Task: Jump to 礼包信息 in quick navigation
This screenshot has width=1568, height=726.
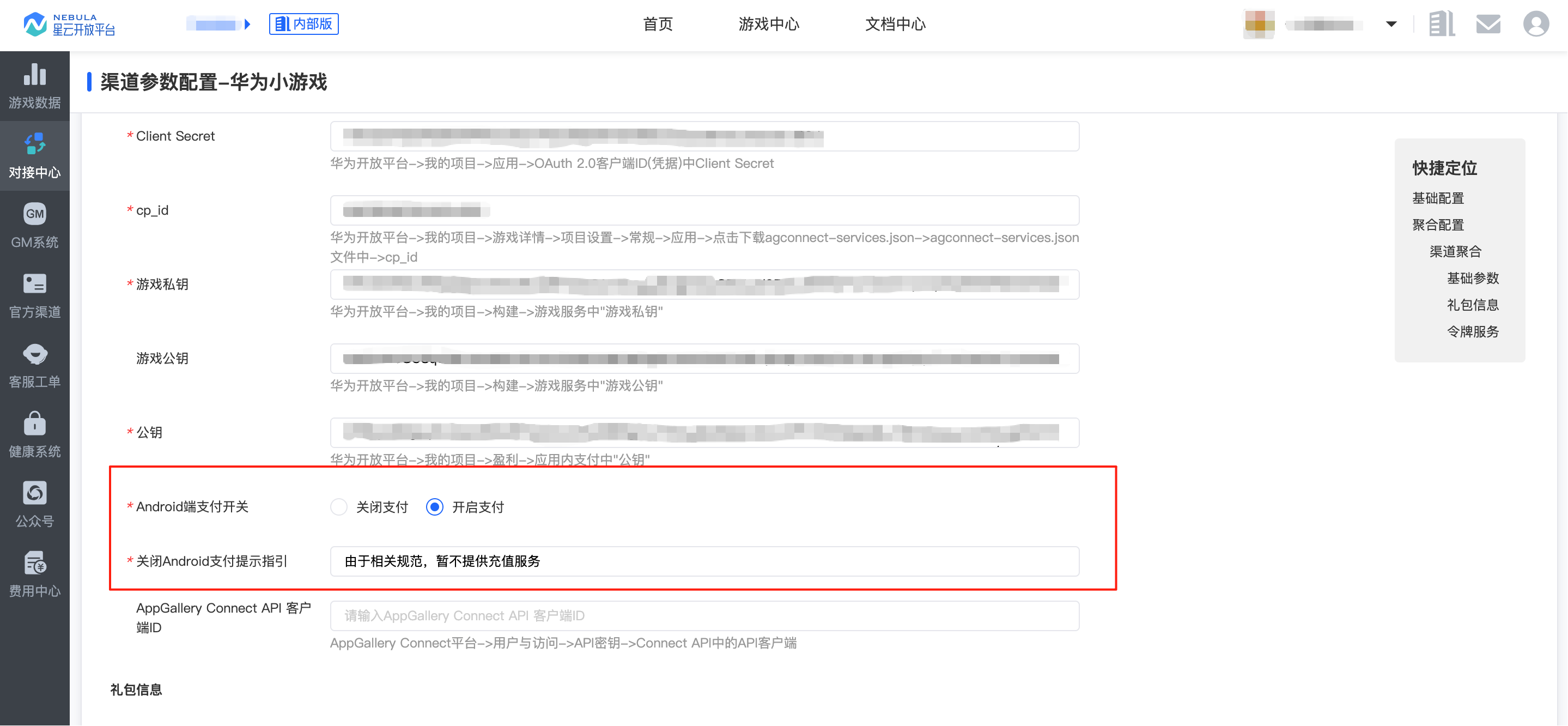Action: point(1473,305)
